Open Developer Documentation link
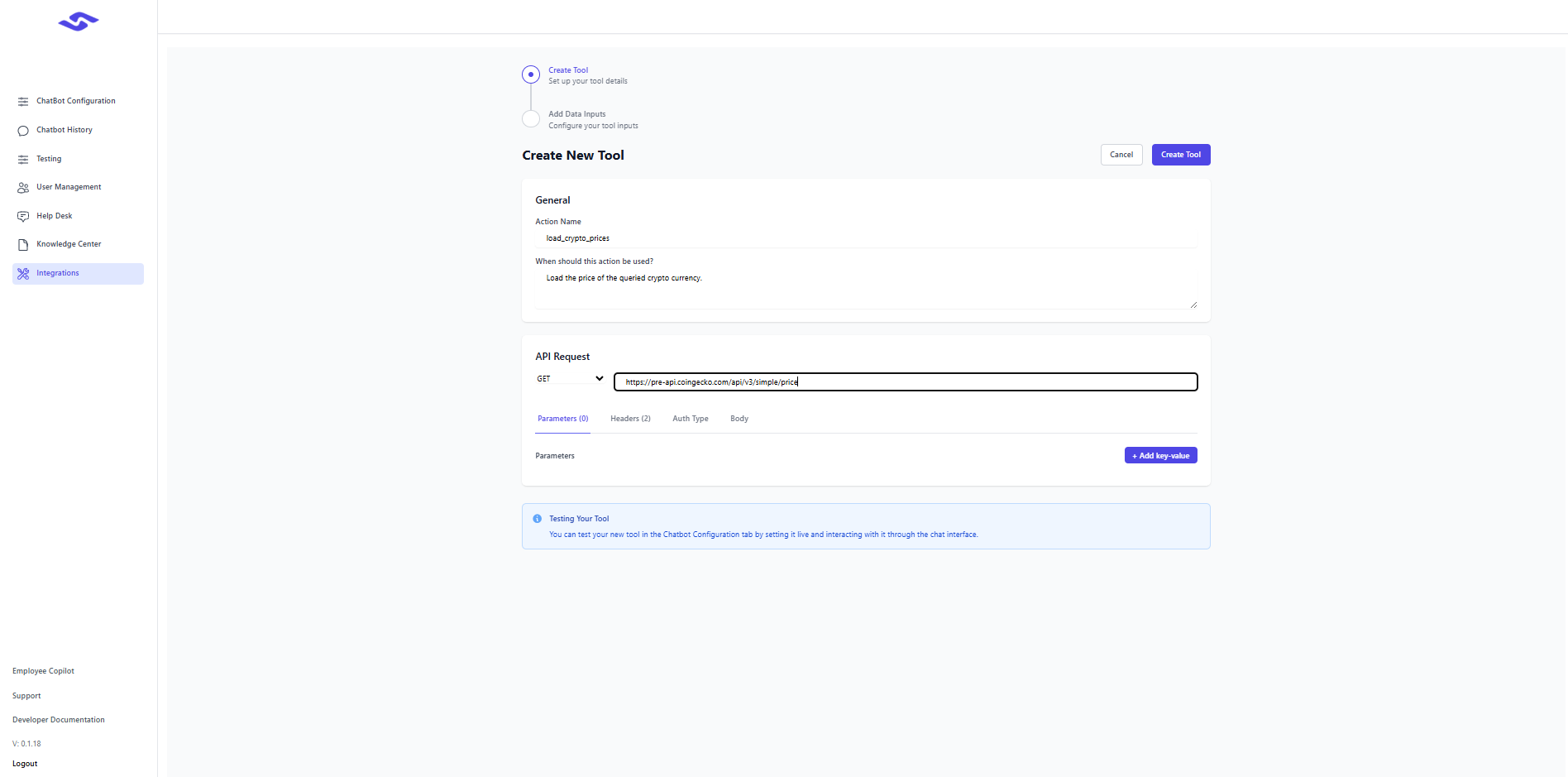Screen dimensions: 1568x777 59,720
